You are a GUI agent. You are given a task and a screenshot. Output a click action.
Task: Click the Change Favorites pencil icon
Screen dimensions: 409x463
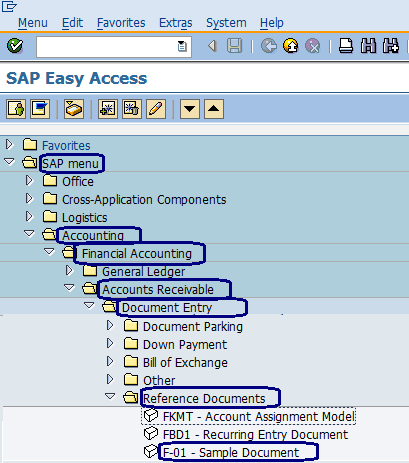pos(156,109)
